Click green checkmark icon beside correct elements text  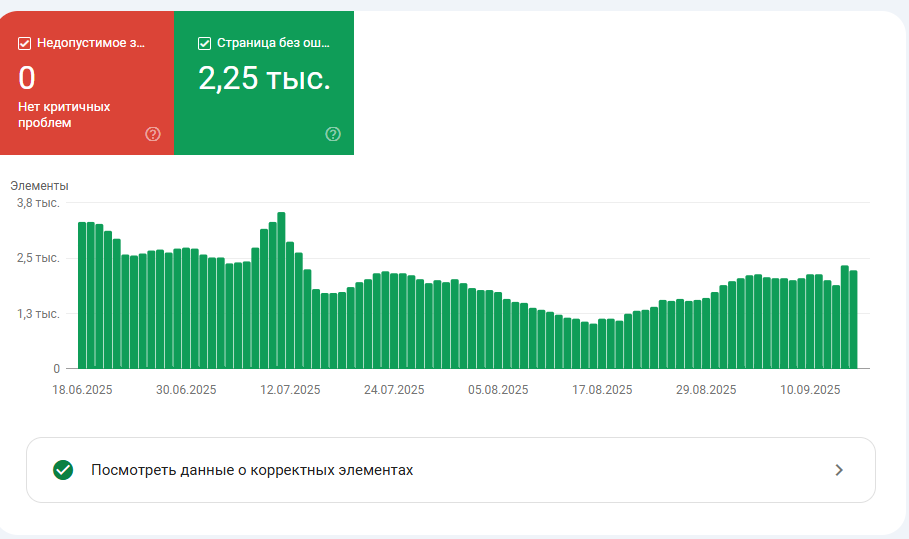(63, 470)
